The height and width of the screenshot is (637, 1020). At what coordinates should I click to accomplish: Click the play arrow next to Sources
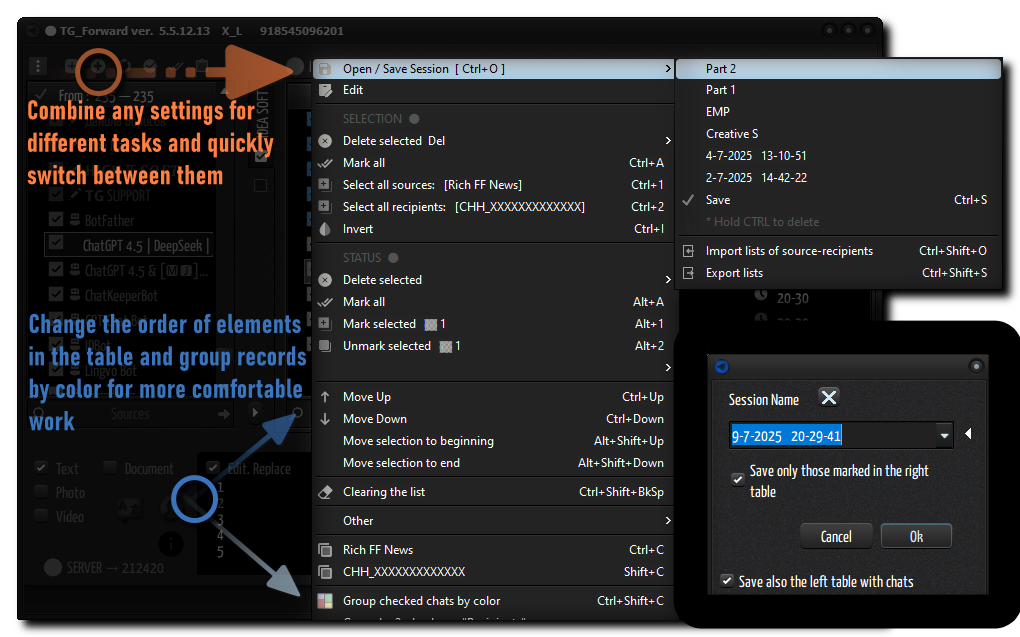click(x=255, y=413)
